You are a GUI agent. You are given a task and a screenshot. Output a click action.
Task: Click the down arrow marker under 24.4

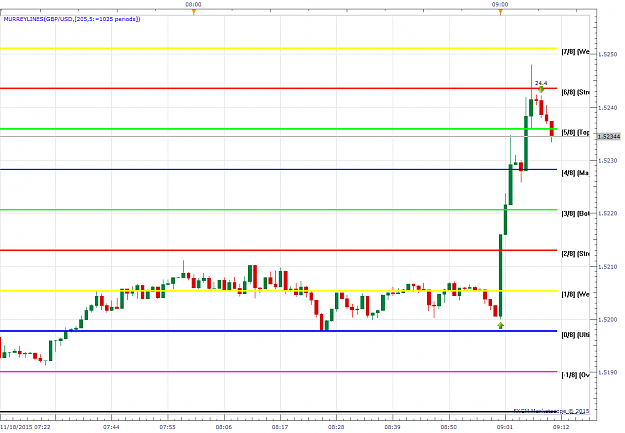click(x=541, y=89)
